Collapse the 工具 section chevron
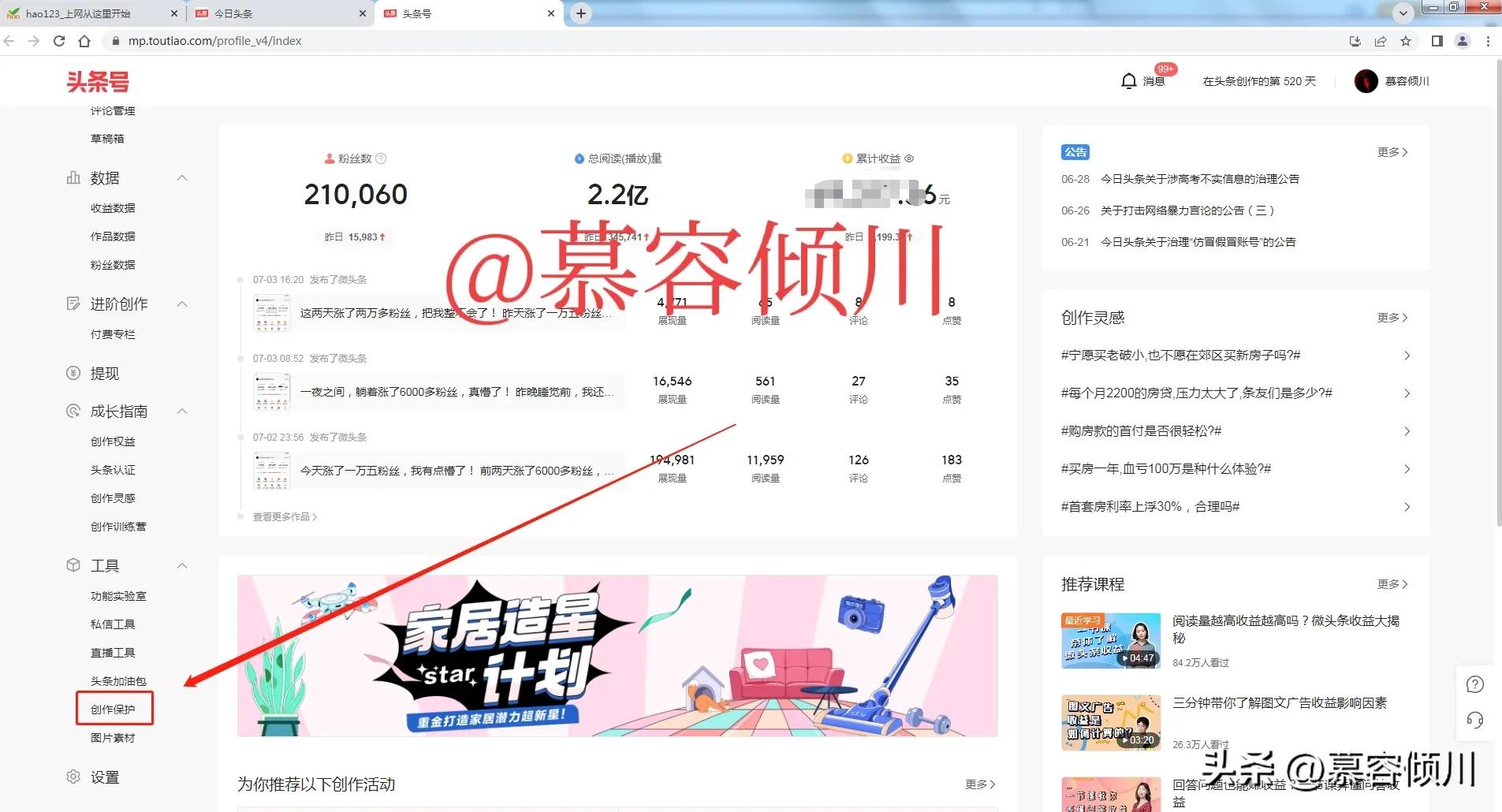 tap(182, 565)
